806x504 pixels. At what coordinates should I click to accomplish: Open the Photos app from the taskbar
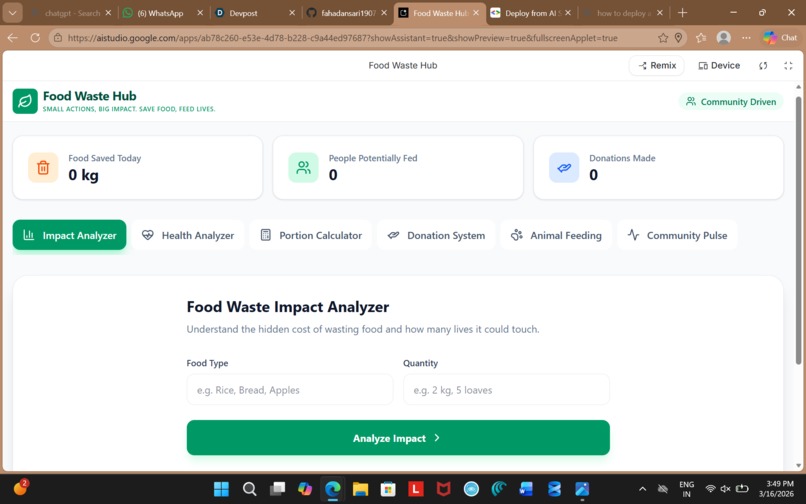tap(582, 489)
